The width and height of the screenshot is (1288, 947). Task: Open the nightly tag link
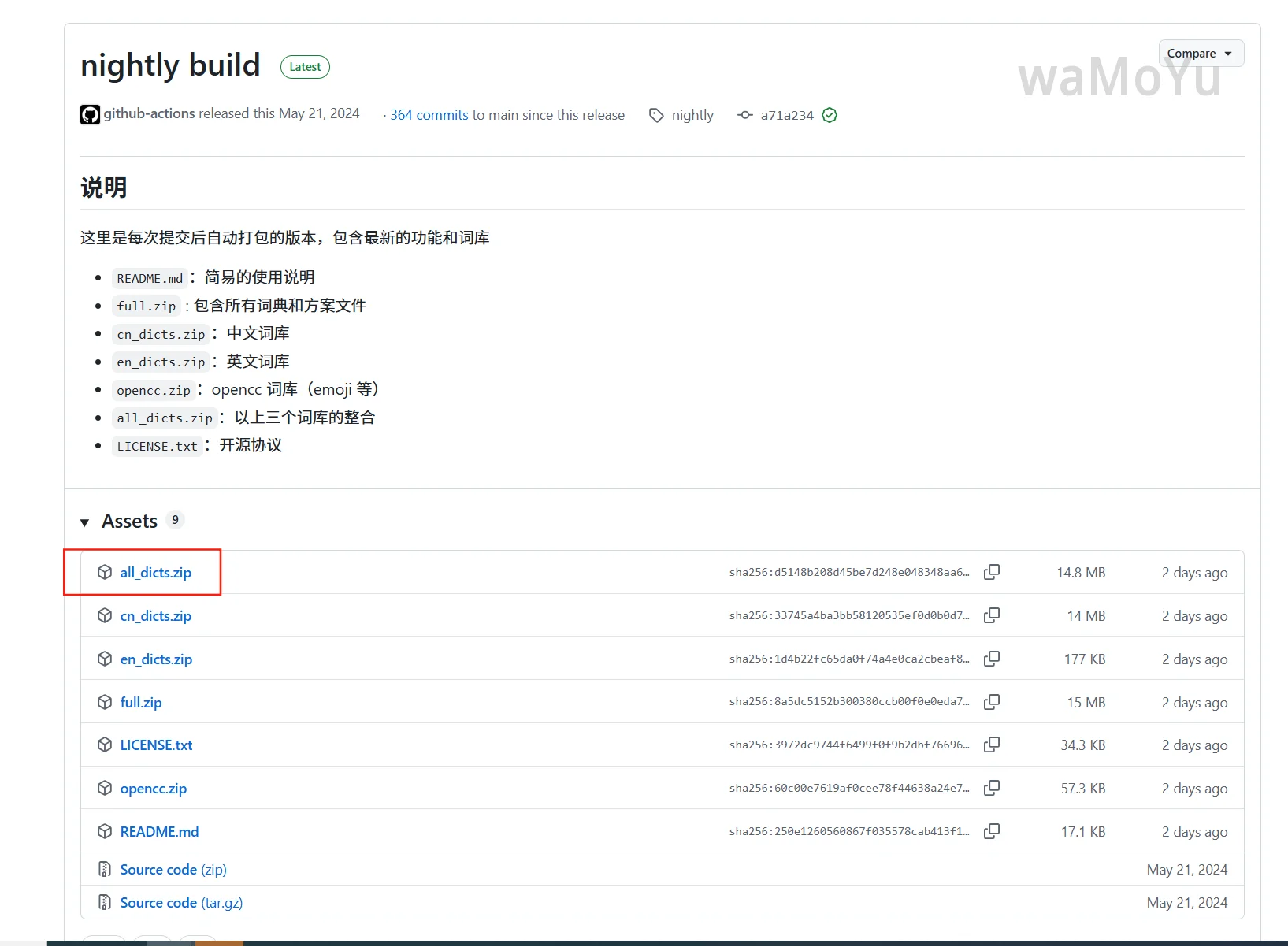click(692, 115)
